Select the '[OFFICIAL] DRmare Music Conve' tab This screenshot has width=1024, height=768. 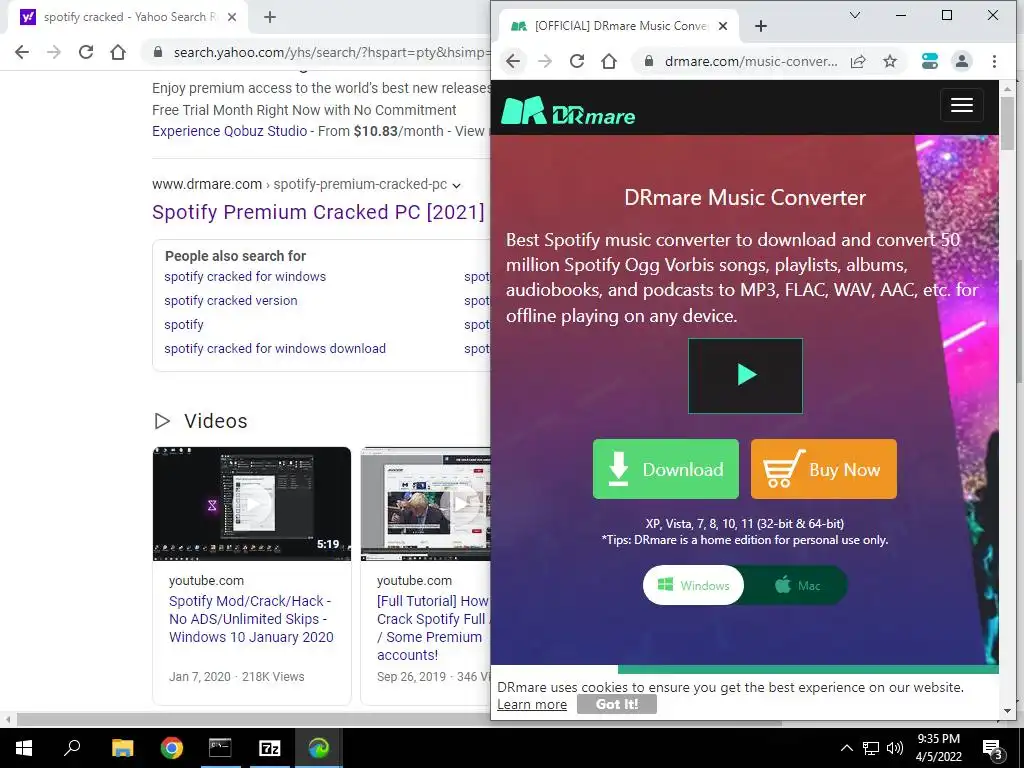(x=618, y=26)
